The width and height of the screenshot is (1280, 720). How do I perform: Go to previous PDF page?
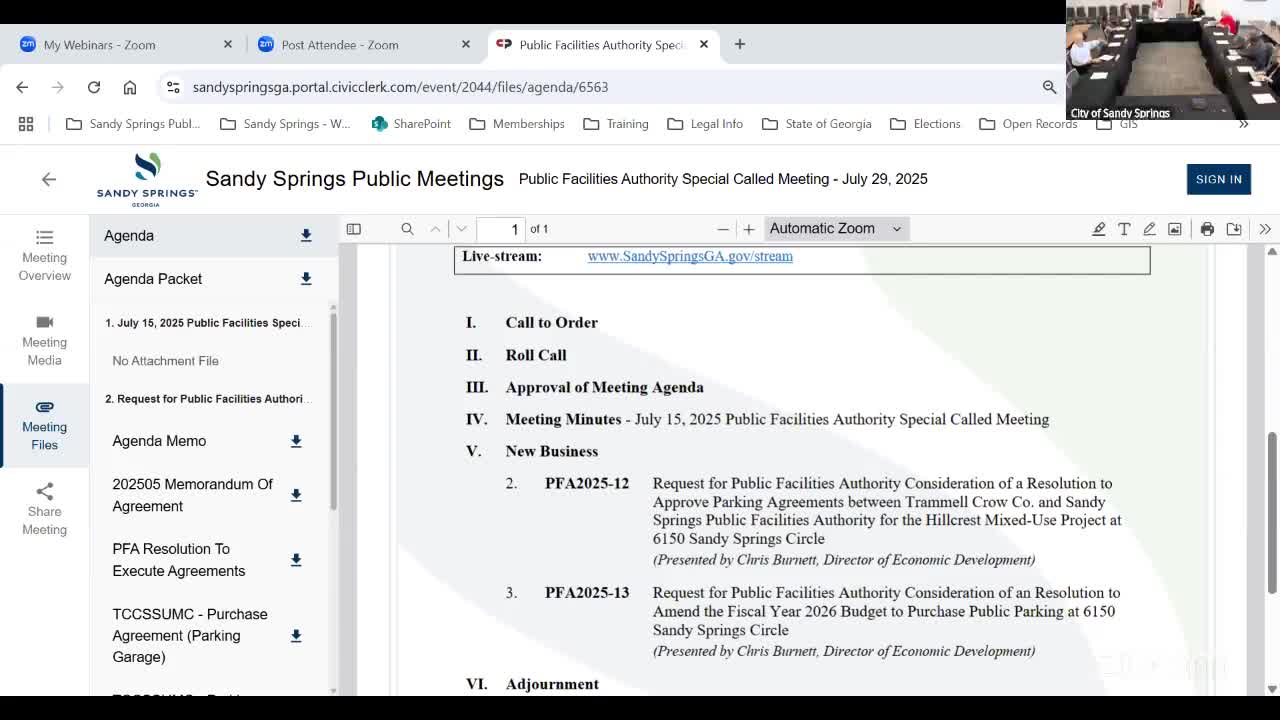click(435, 229)
